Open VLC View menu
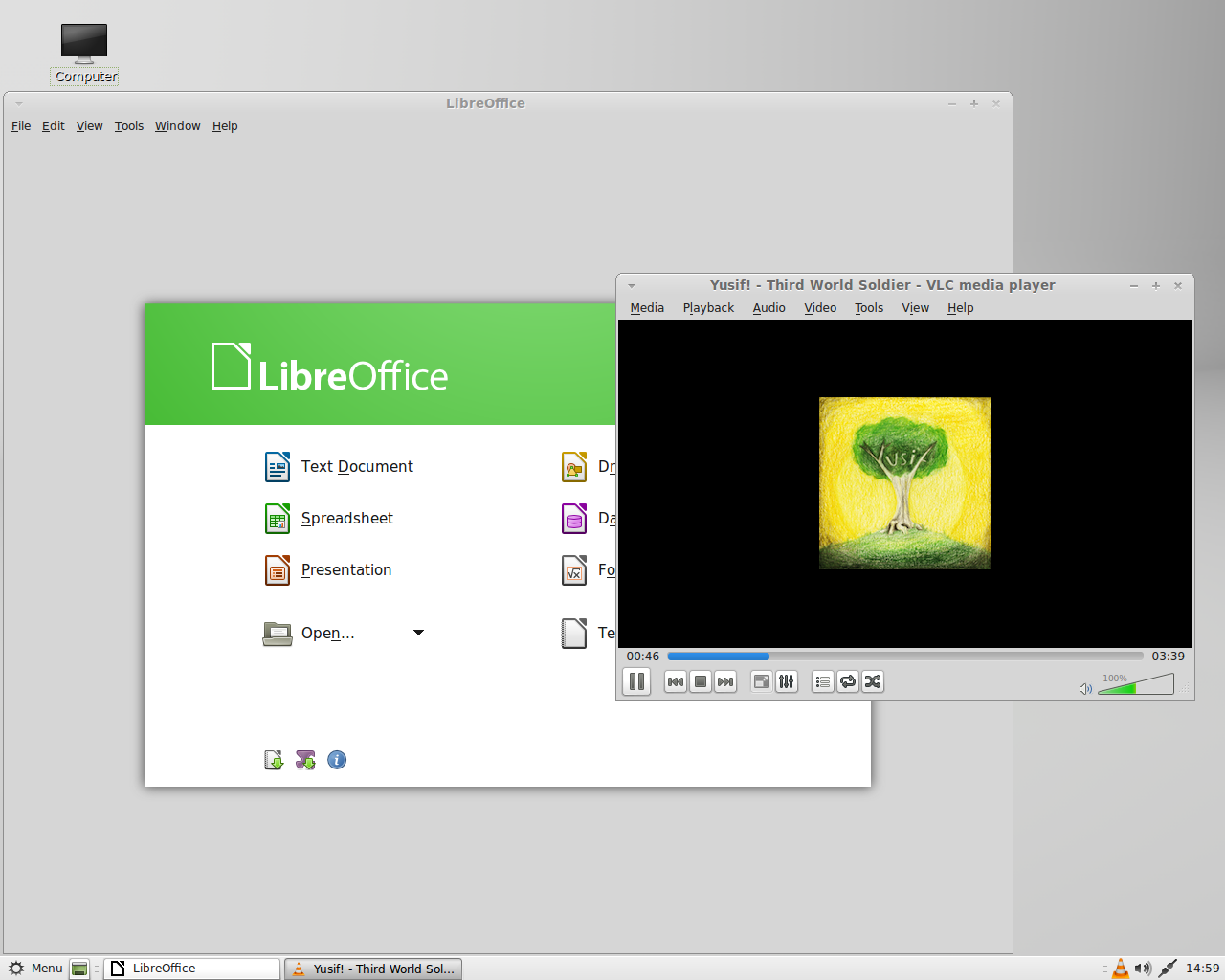Viewport: 1225px width, 980px height. click(x=915, y=308)
